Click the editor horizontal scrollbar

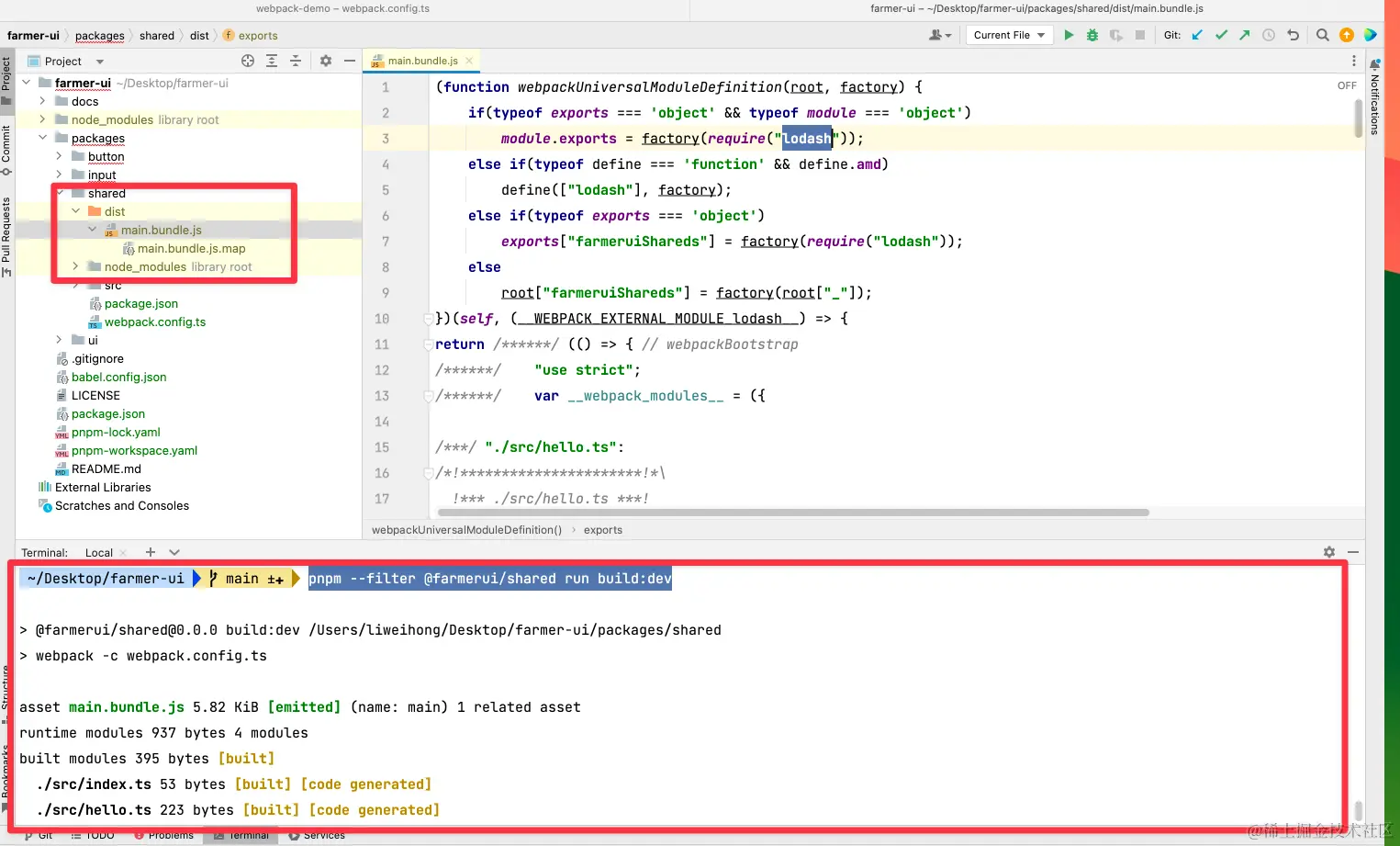pos(794,513)
